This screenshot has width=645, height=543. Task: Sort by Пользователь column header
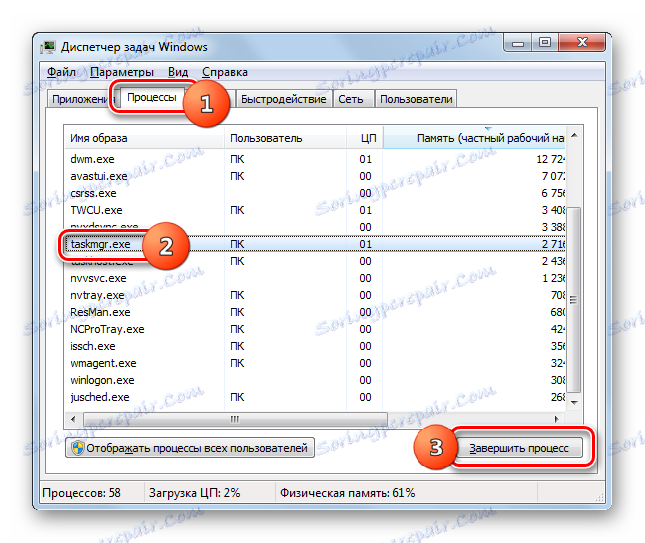[x=285, y=138]
